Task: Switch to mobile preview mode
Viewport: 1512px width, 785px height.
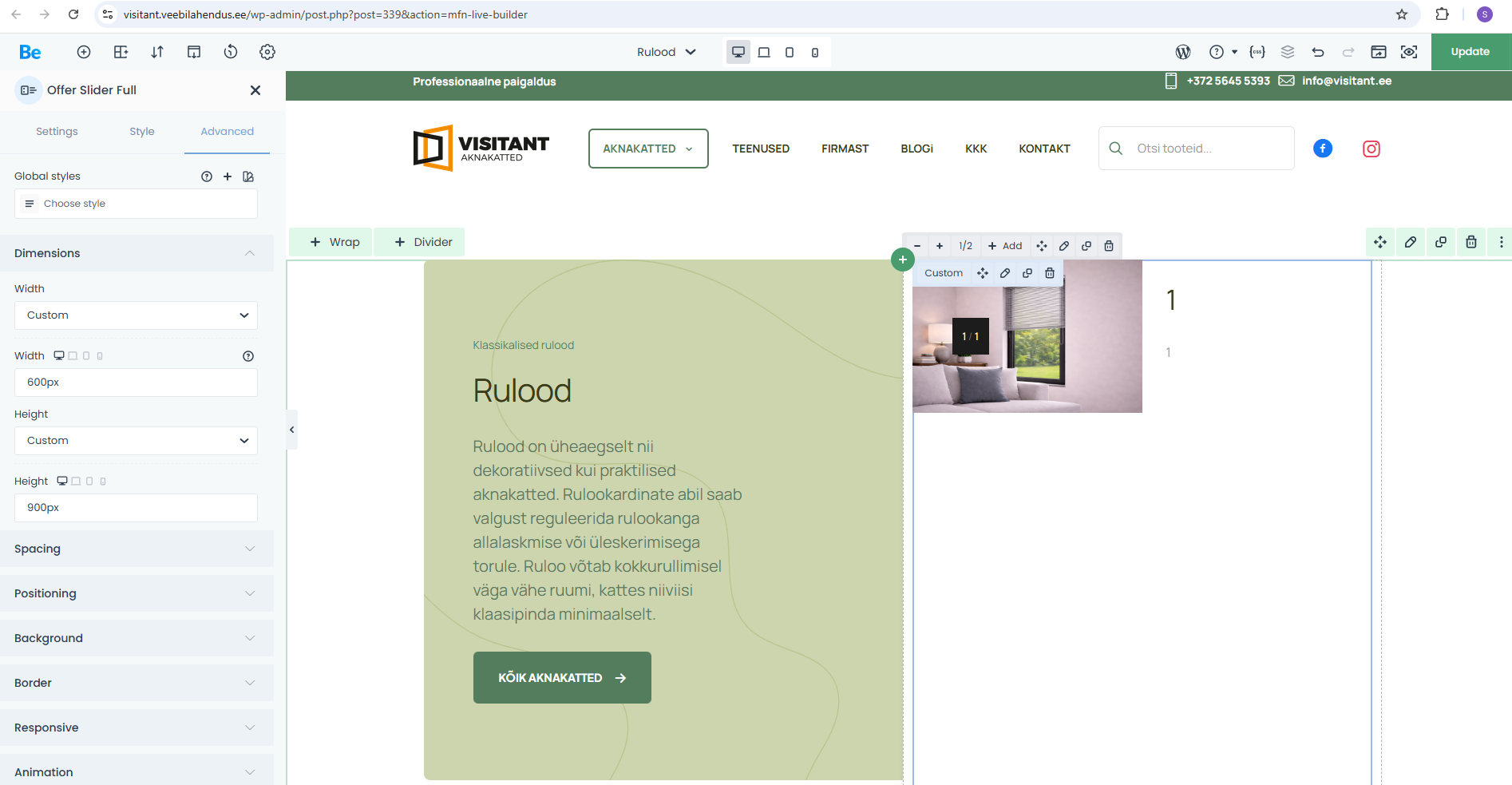Action: pyautogui.click(x=815, y=52)
